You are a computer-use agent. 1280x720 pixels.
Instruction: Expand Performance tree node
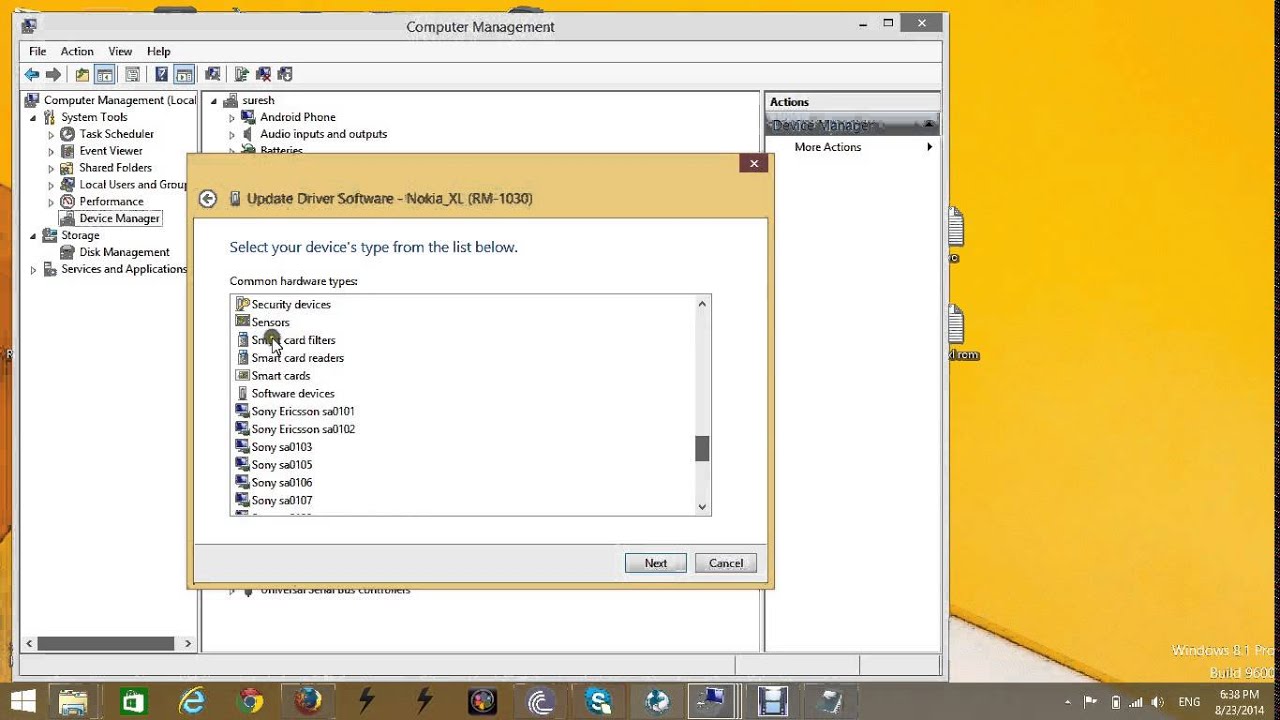pos(51,202)
